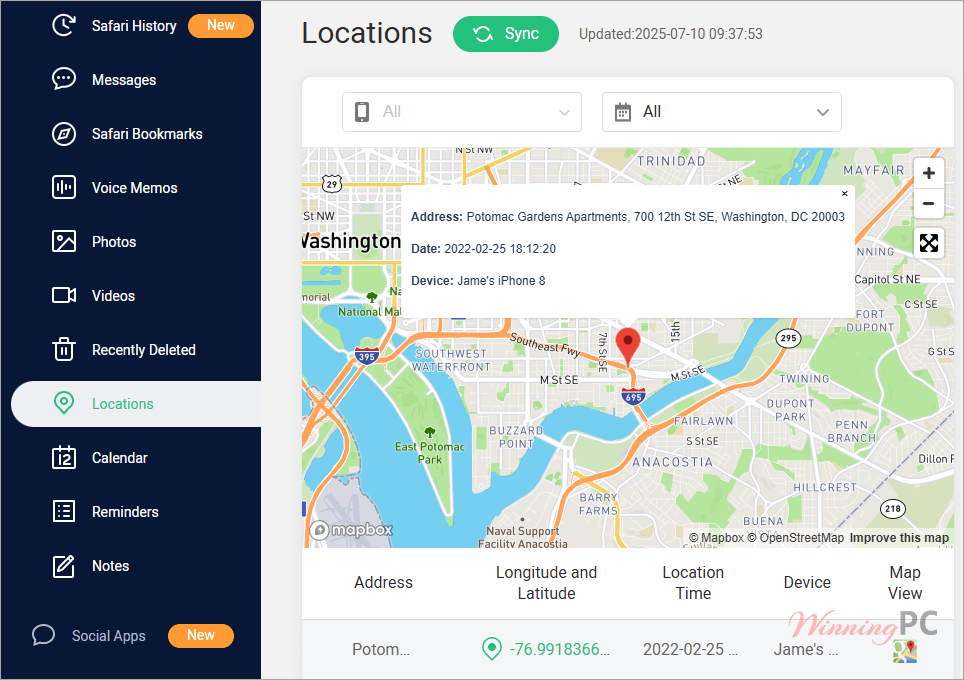Image resolution: width=964 pixels, height=680 pixels.
Task: Click the Calendar icon in sidebar
Action: point(64,457)
